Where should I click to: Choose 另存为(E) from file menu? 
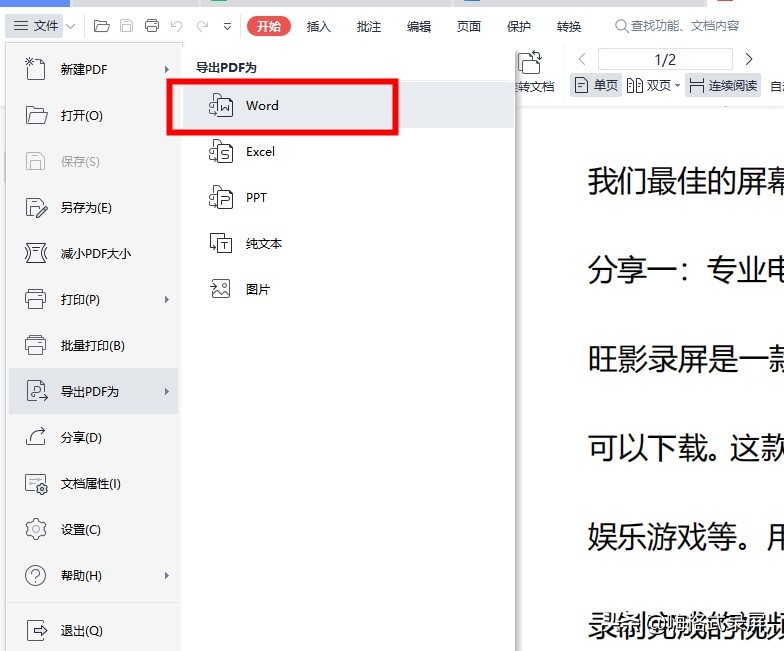[94, 208]
